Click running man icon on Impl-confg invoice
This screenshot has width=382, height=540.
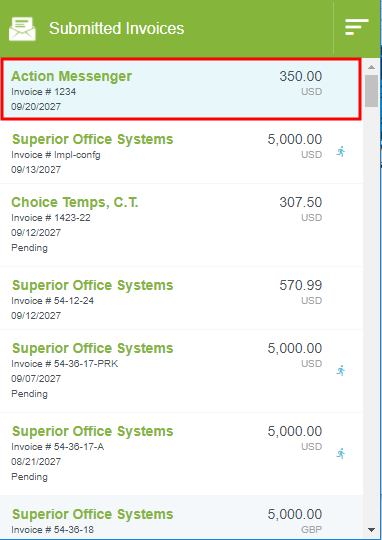341,152
